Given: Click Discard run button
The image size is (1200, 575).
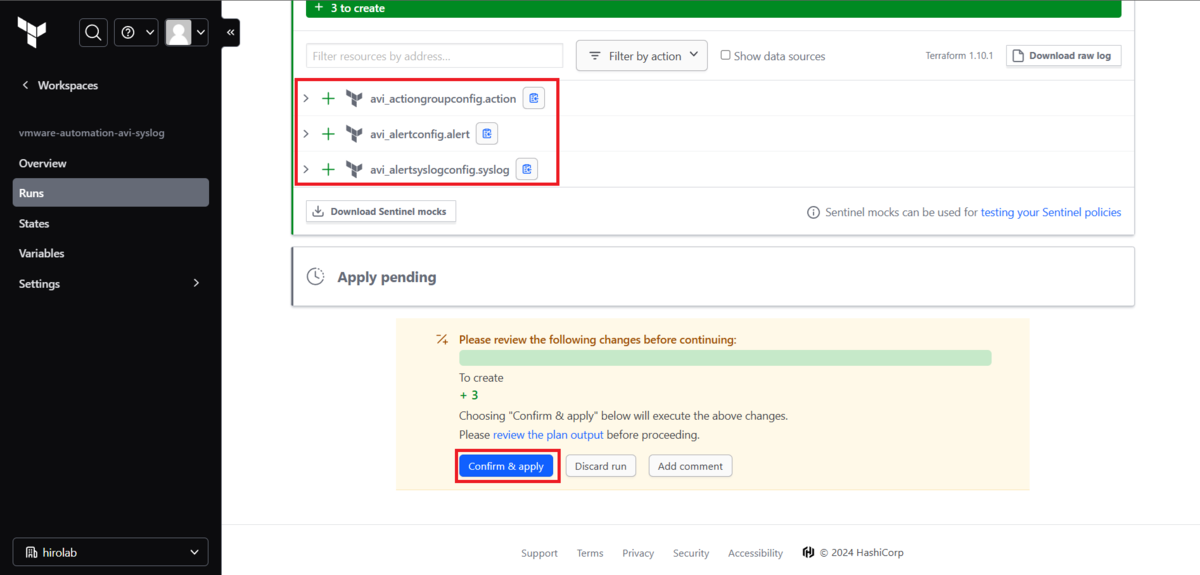Looking at the screenshot, I should pyautogui.click(x=601, y=466).
